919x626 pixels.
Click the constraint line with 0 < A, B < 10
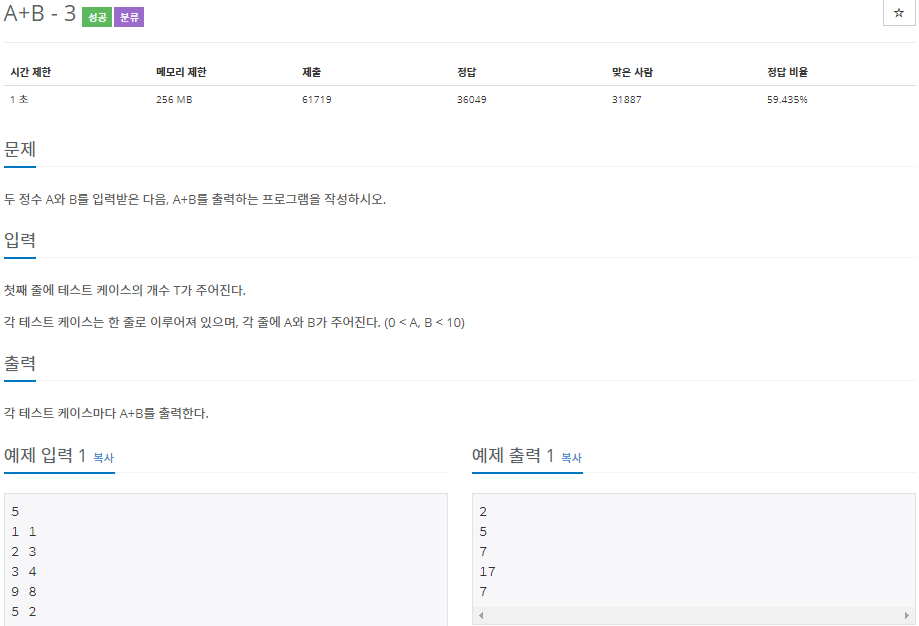[x=234, y=322]
